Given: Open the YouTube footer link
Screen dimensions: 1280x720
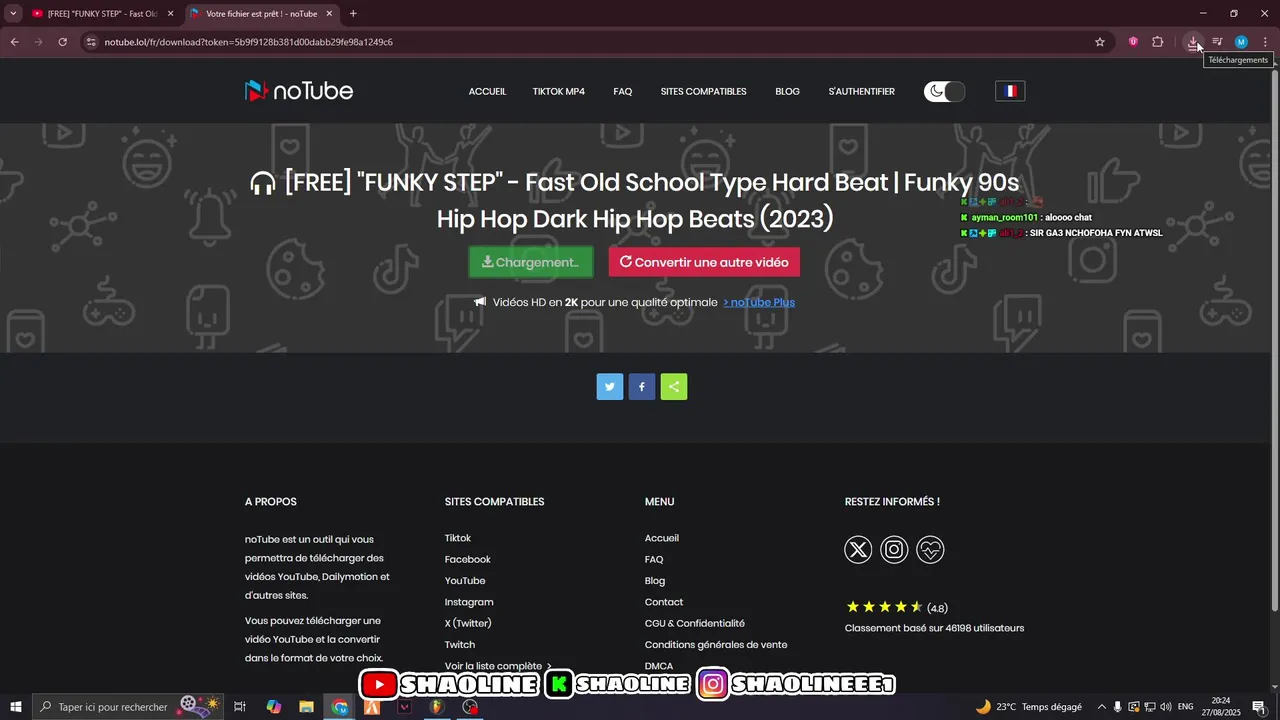Looking at the screenshot, I should (465, 581).
